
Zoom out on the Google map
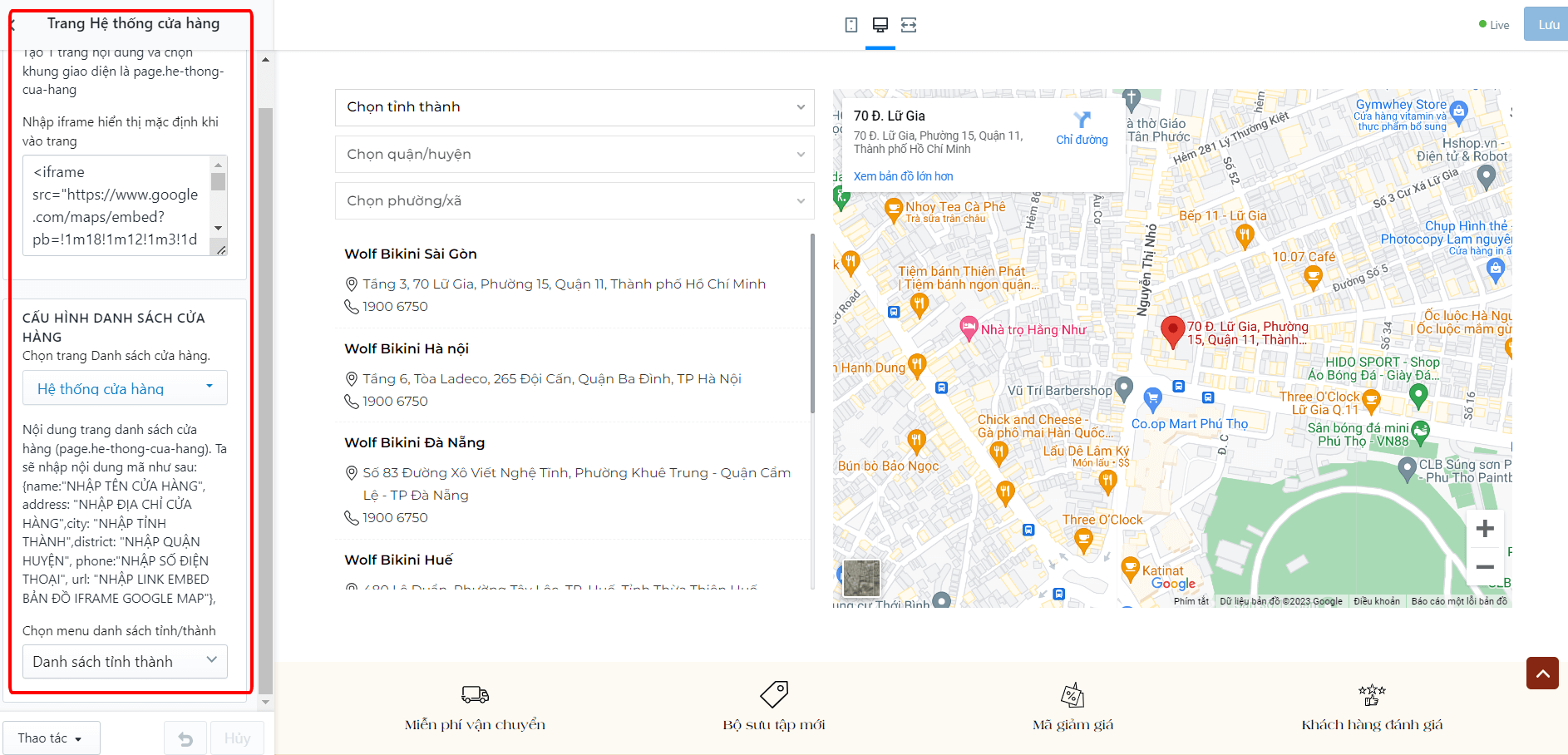pos(1485,567)
